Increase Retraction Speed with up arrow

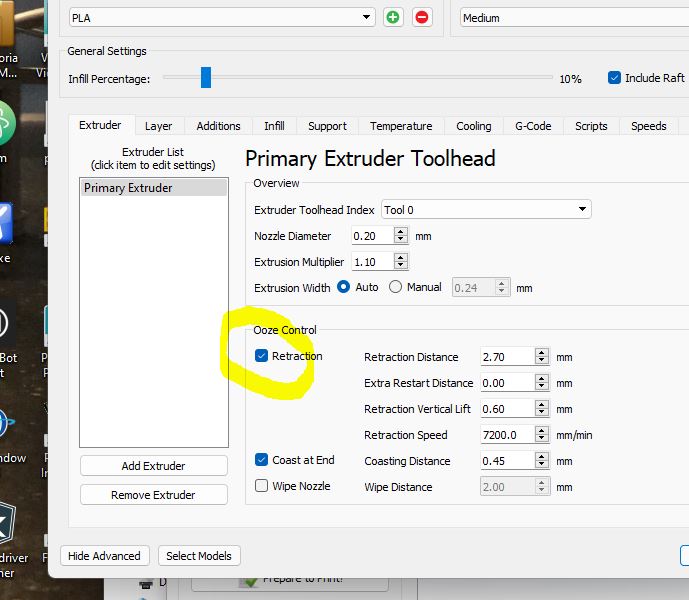[542, 430]
